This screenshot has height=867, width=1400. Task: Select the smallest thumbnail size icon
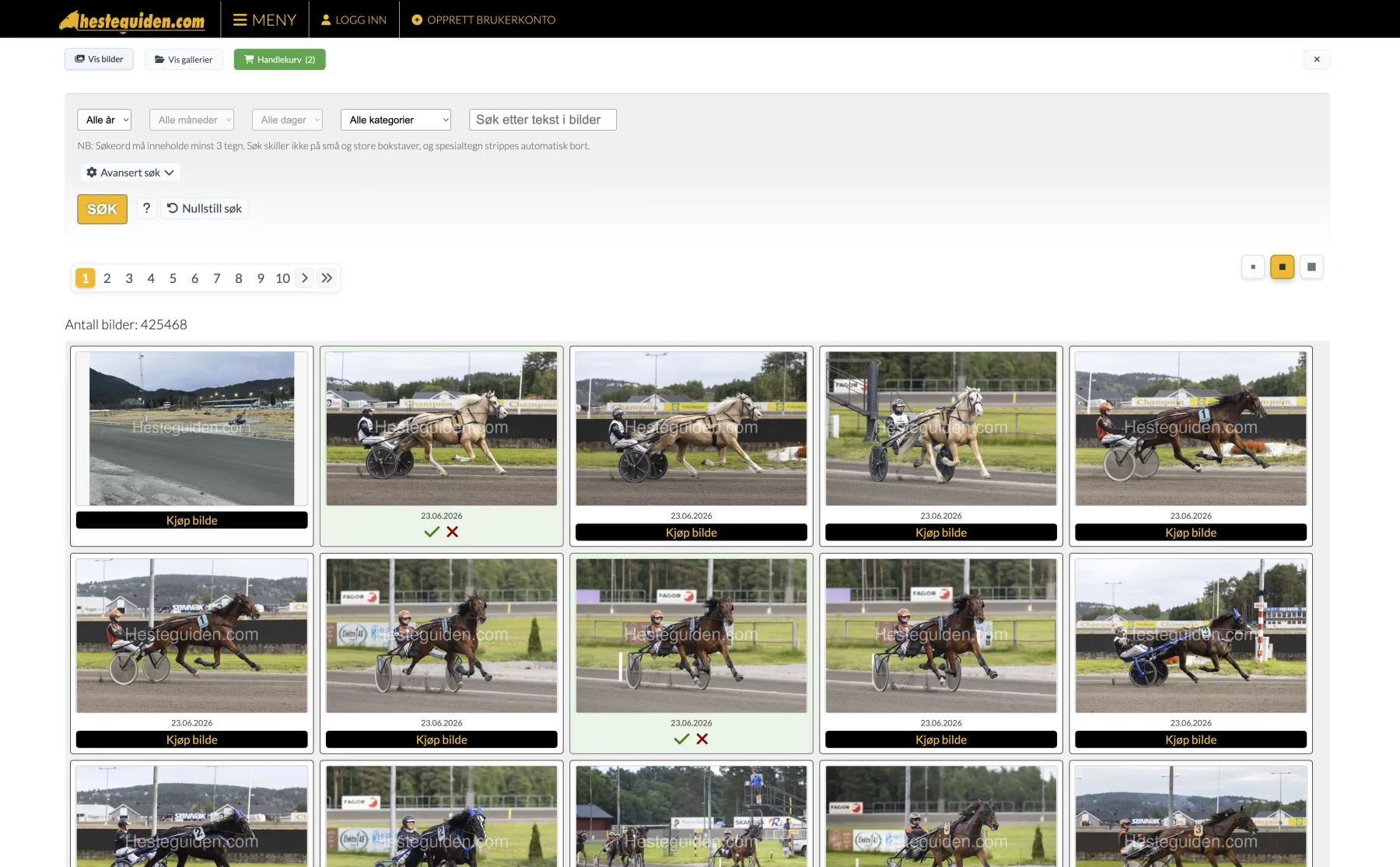[1253, 267]
